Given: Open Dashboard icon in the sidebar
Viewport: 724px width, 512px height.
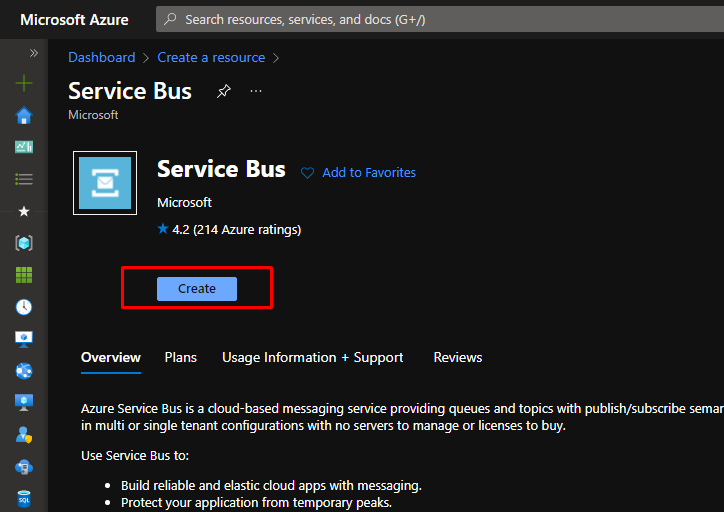Looking at the screenshot, I should pos(24,147).
